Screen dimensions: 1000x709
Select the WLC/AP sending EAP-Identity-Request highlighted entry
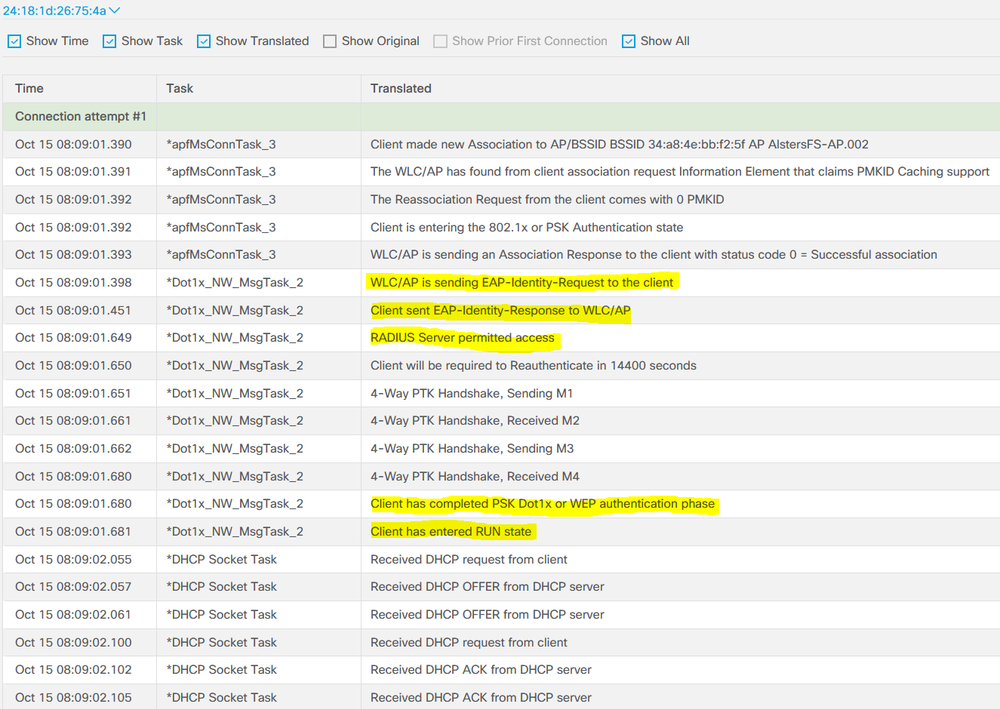[524, 282]
